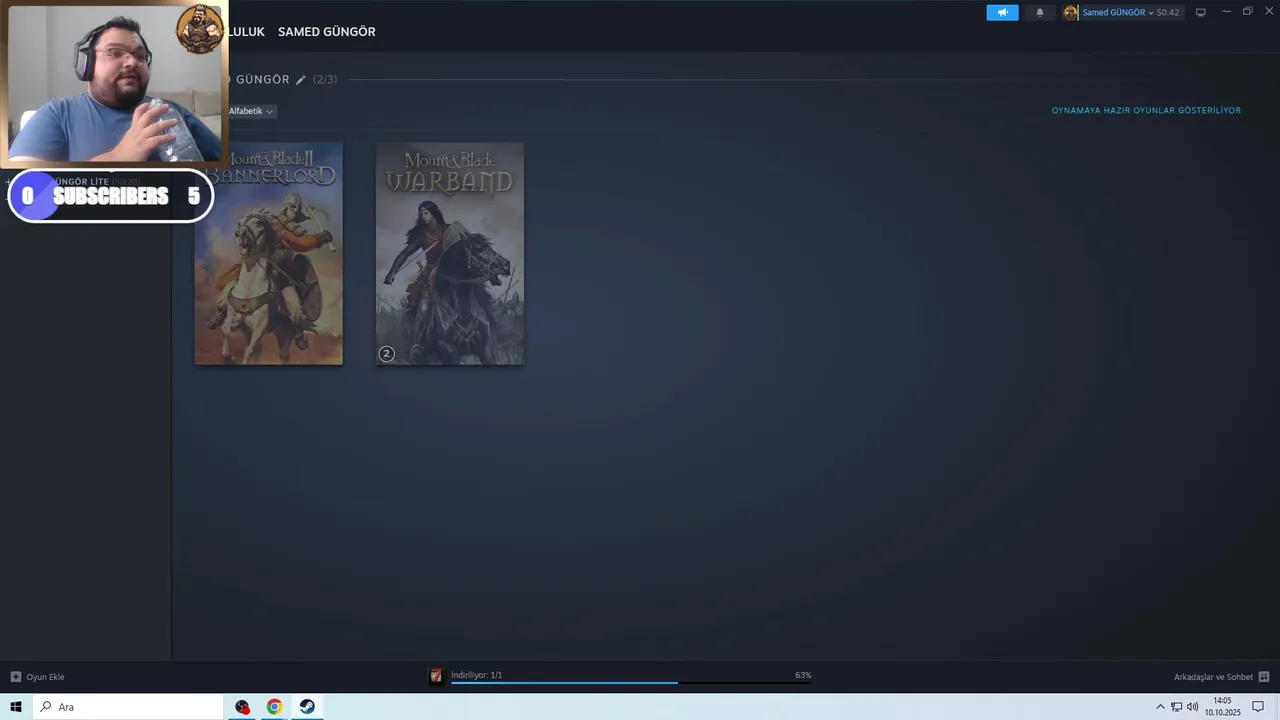
Task: Click the Steam taskbar icon
Action: coord(307,707)
